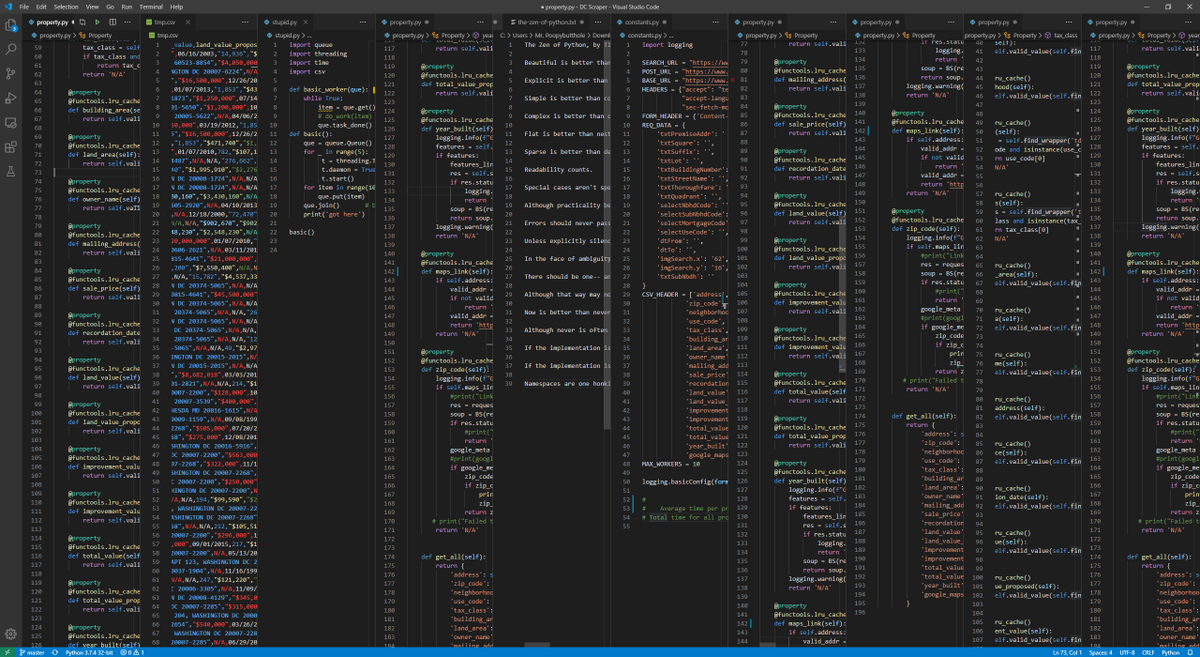Open the Run and Debug view
Image resolution: width=1200 pixels, height=657 pixels.
(11, 99)
